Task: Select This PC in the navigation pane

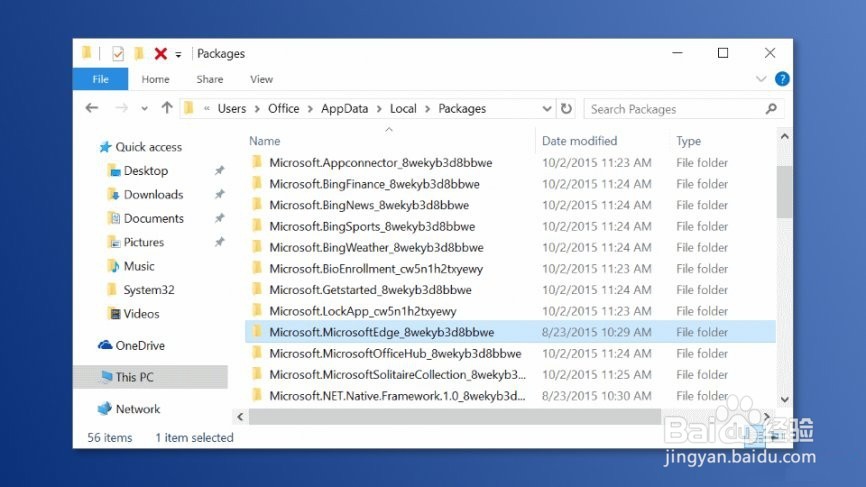Action: (x=150, y=377)
